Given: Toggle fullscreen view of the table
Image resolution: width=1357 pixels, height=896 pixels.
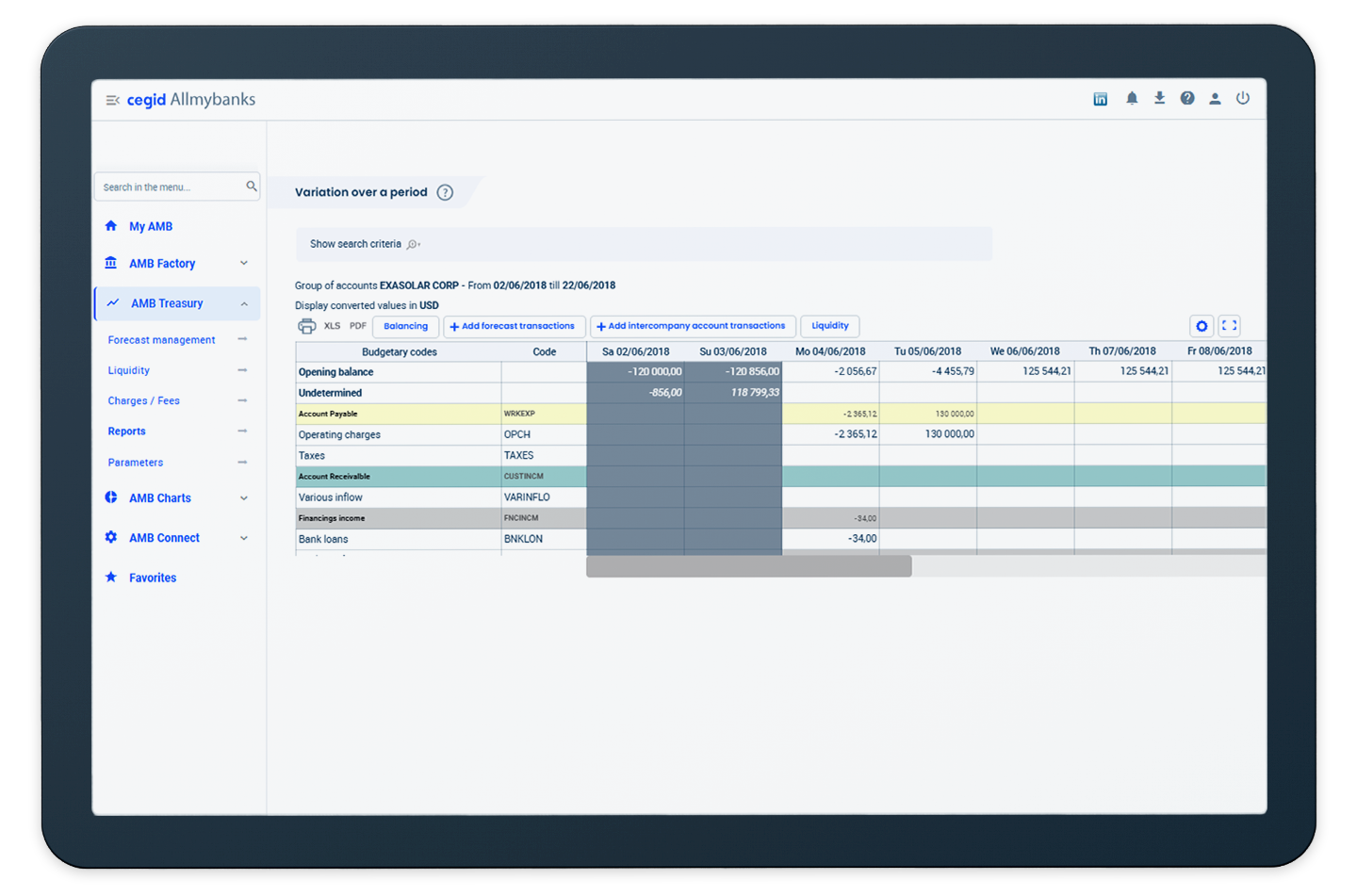Looking at the screenshot, I should (x=1229, y=326).
